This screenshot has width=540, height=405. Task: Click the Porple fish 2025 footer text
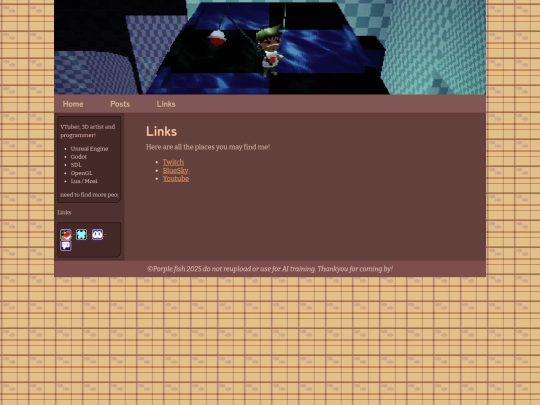click(270, 269)
